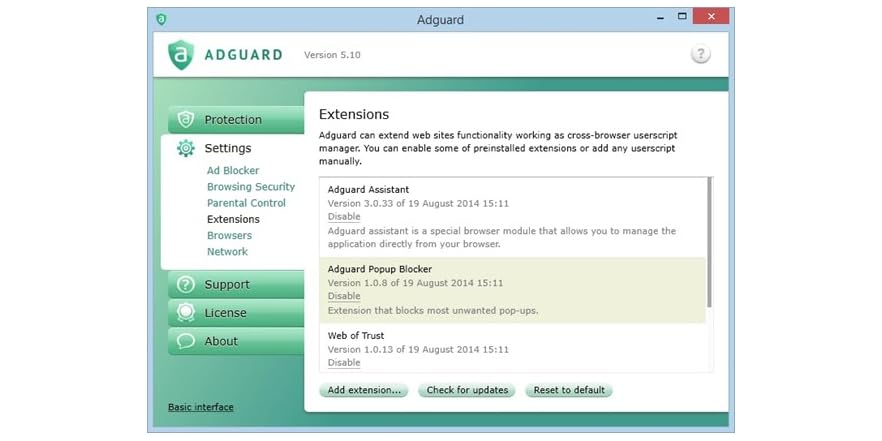Click Reset to default button
882x441 pixels.
(569, 390)
